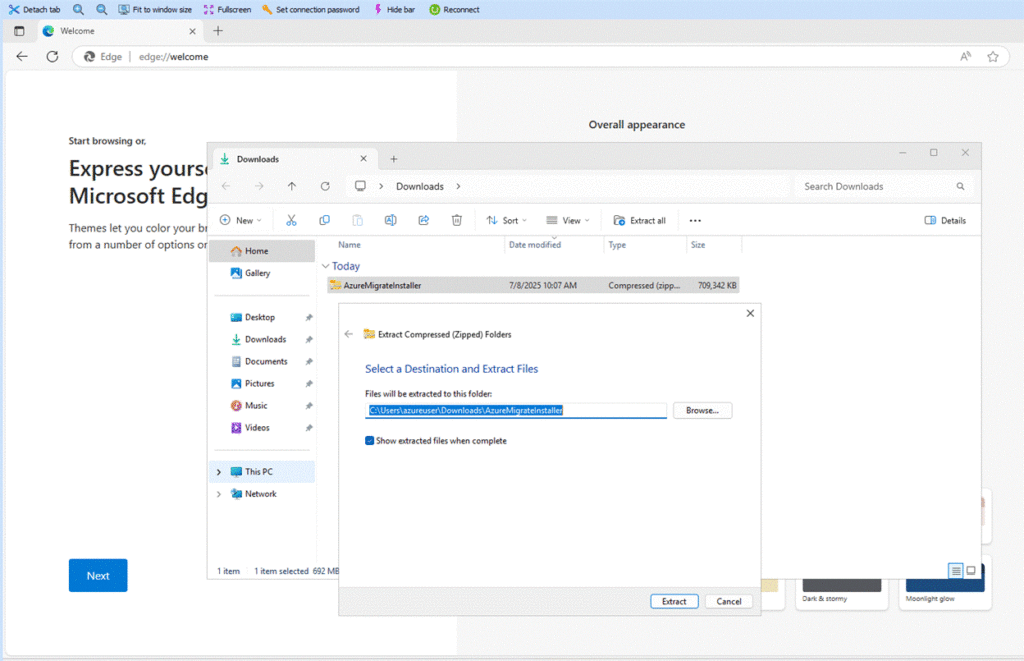Click the Extract button
Image resolution: width=1024 pixels, height=661 pixels.
click(674, 601)
